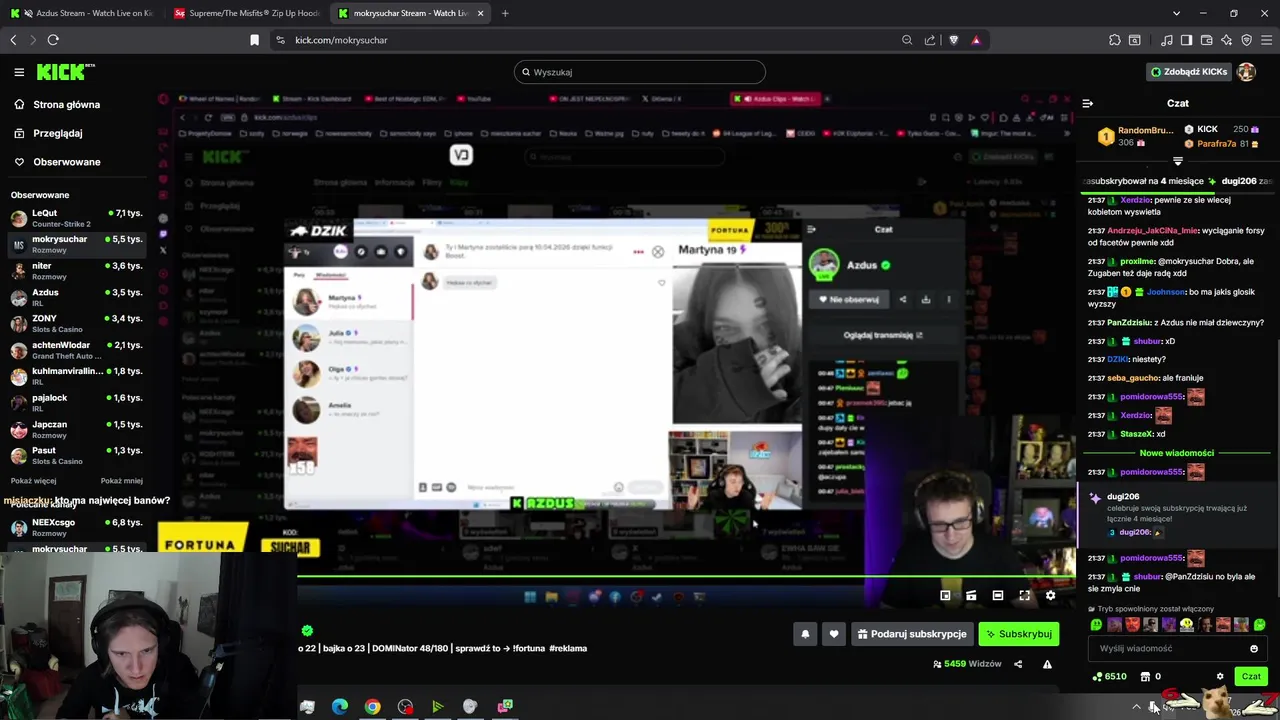Open media control music note icon
1280x720 pixels.
1167,40
